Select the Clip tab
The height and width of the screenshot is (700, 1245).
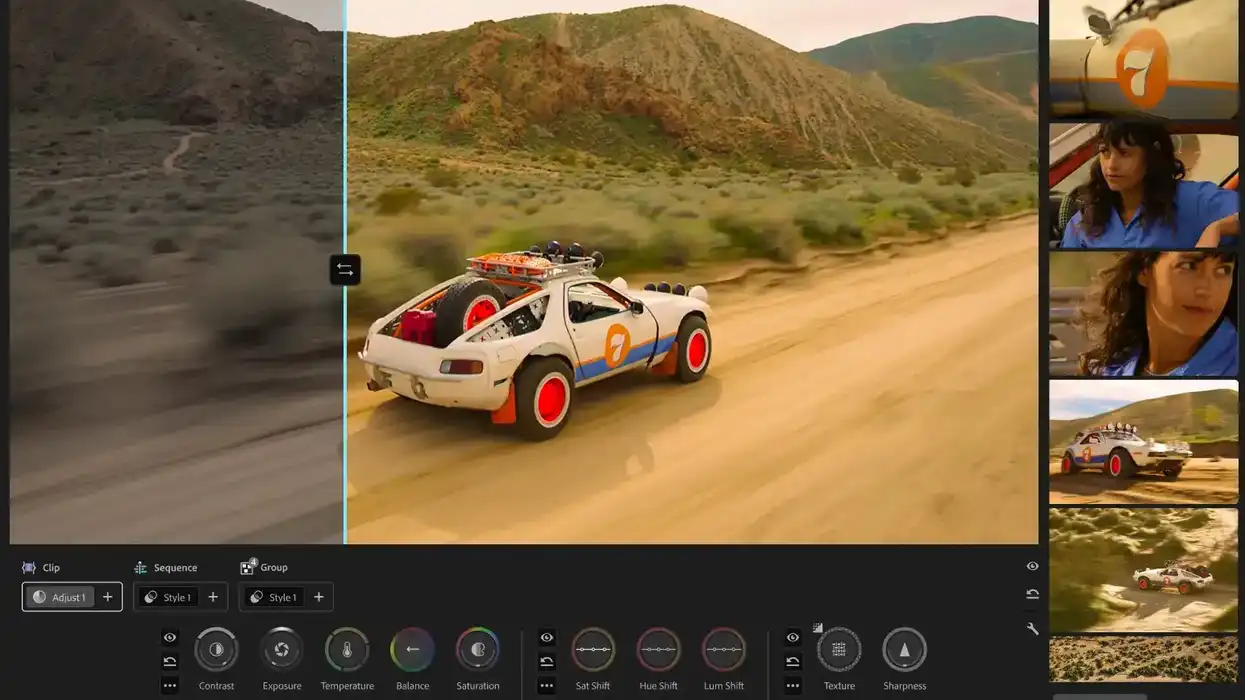(x=41, y=567)
